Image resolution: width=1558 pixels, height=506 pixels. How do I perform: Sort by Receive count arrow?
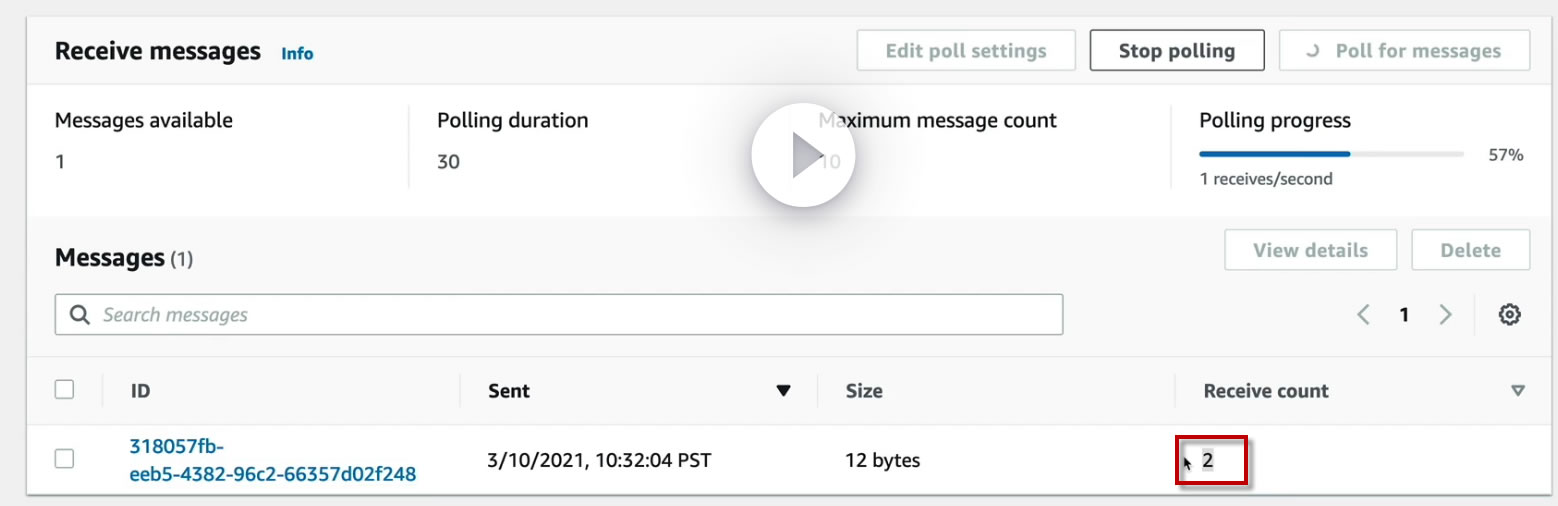tap(1518, 391)
